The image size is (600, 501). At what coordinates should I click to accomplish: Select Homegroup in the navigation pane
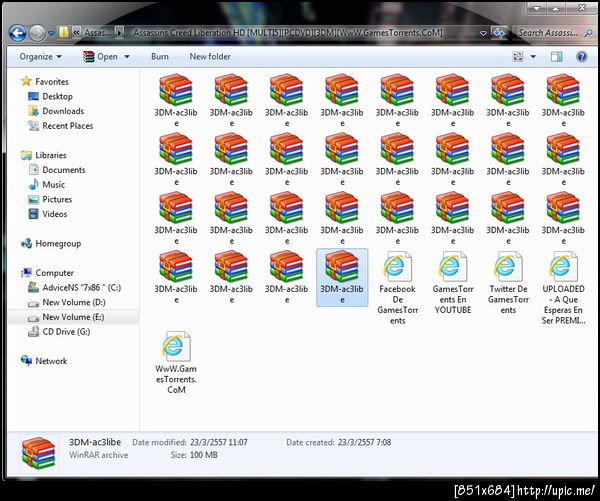[51, 243]
